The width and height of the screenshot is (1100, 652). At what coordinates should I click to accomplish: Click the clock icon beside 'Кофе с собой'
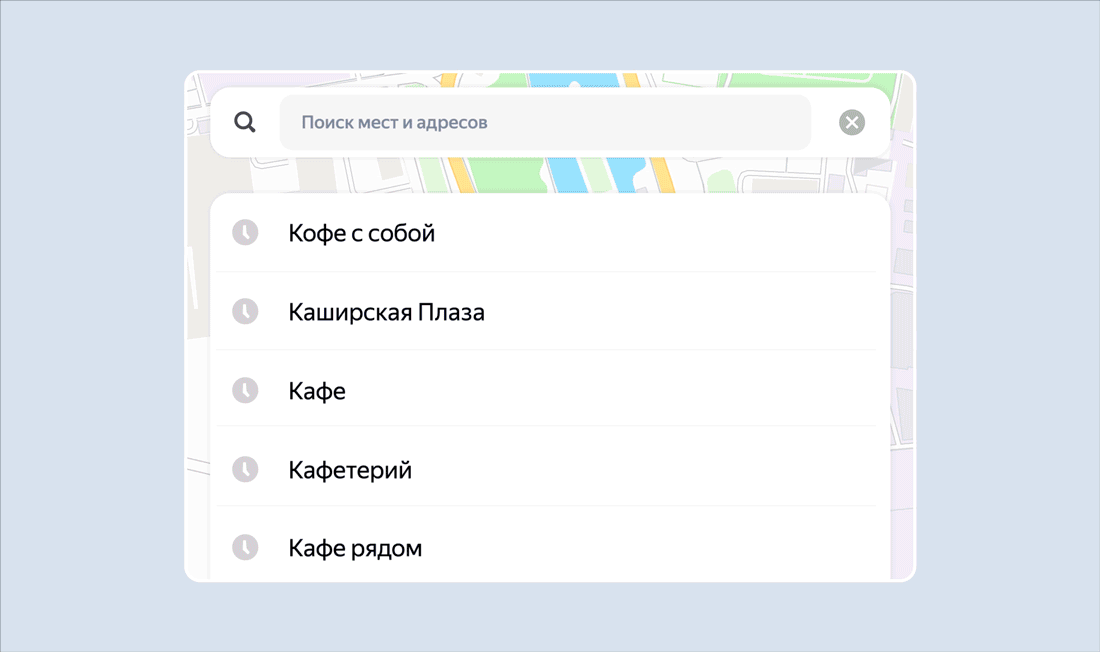coord(245,233)
